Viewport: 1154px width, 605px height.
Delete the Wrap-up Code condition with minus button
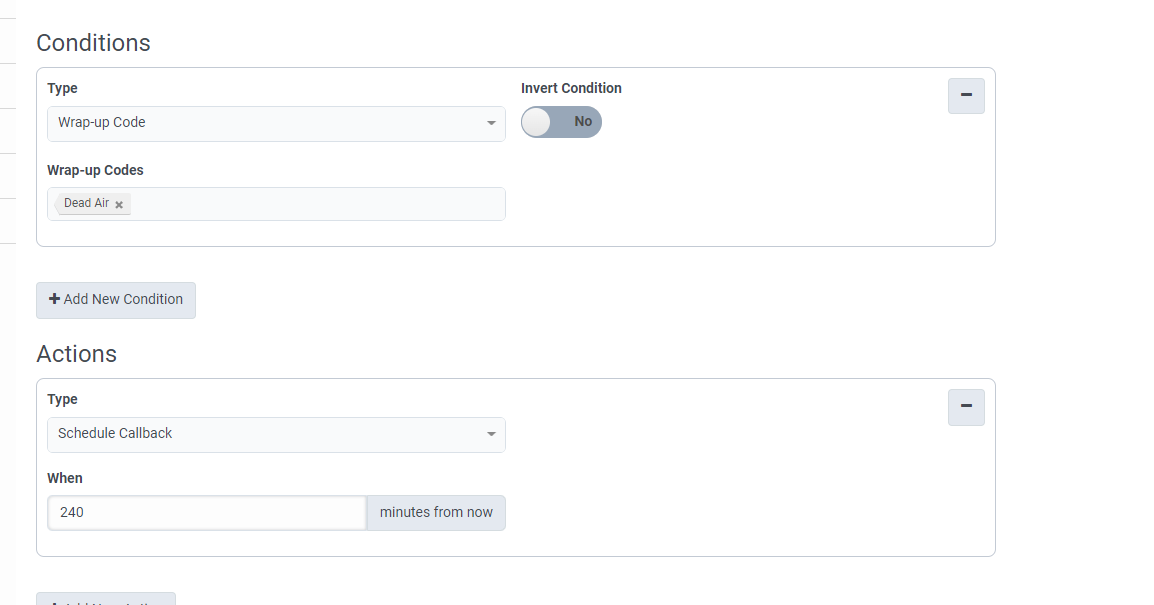[966, 96]
